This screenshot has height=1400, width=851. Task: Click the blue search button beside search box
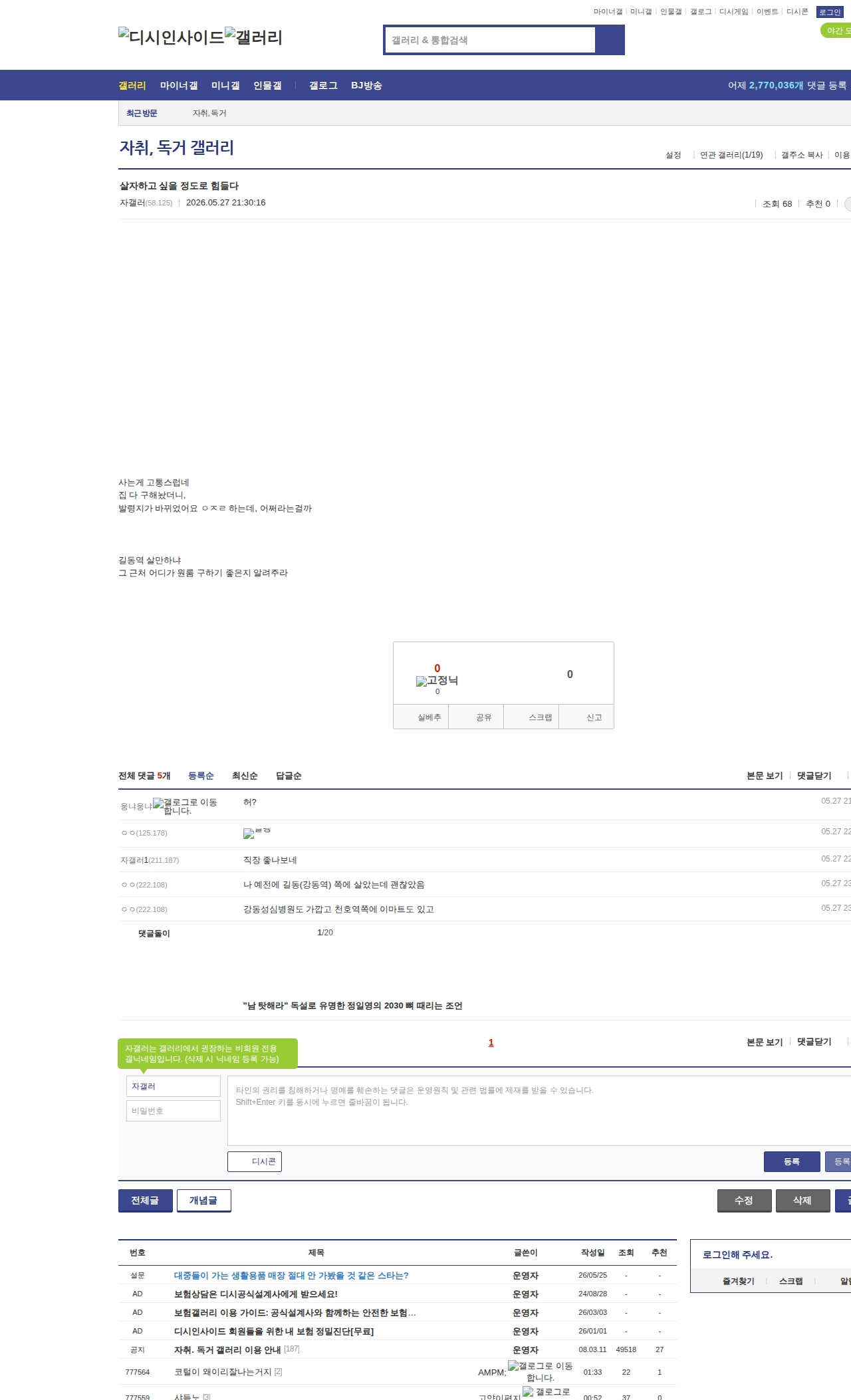pyautogui.click(x=610, y=40)
